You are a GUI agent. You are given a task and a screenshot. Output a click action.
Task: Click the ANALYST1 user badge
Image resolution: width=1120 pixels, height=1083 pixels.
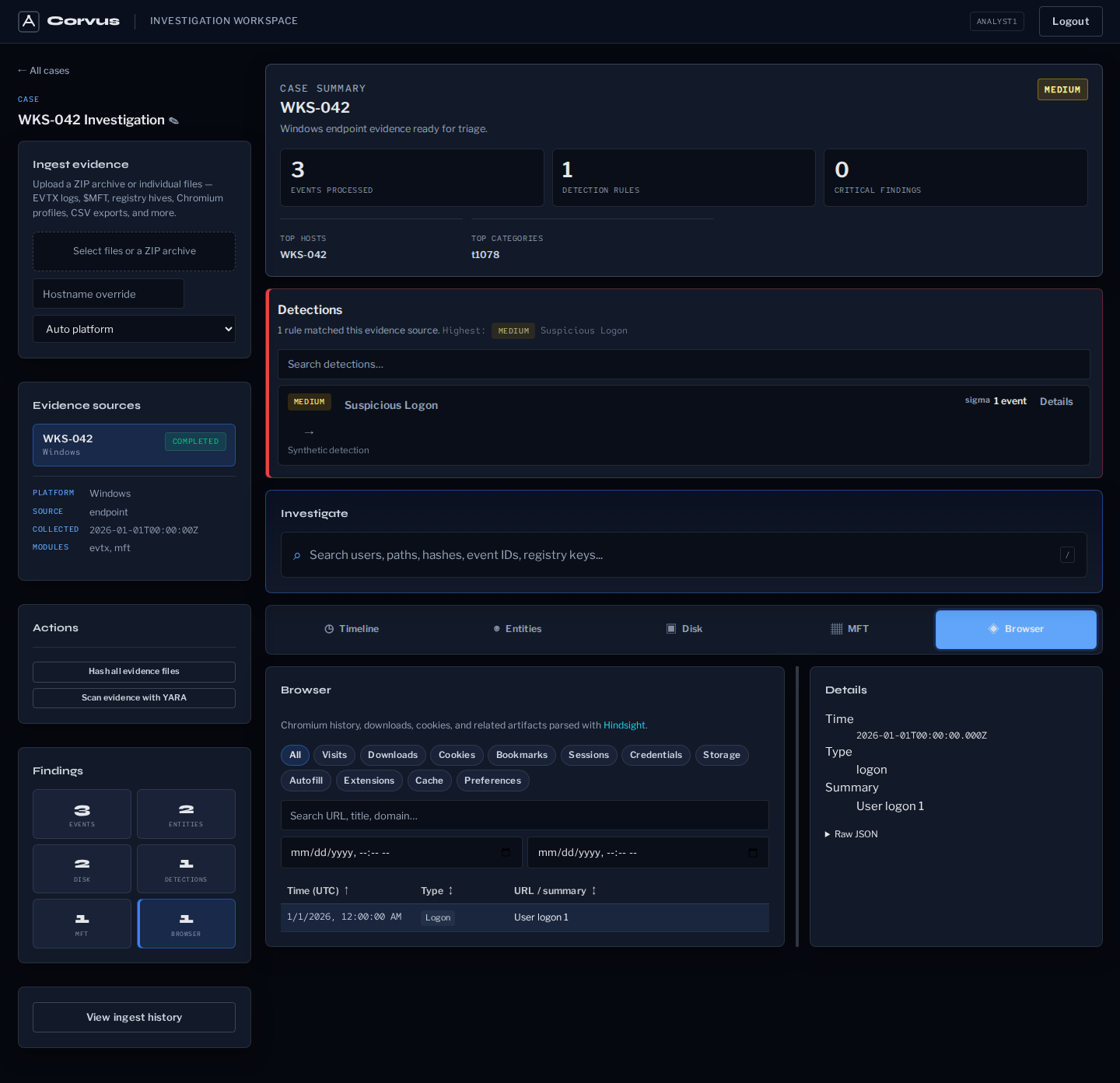[x=996, y=21]
